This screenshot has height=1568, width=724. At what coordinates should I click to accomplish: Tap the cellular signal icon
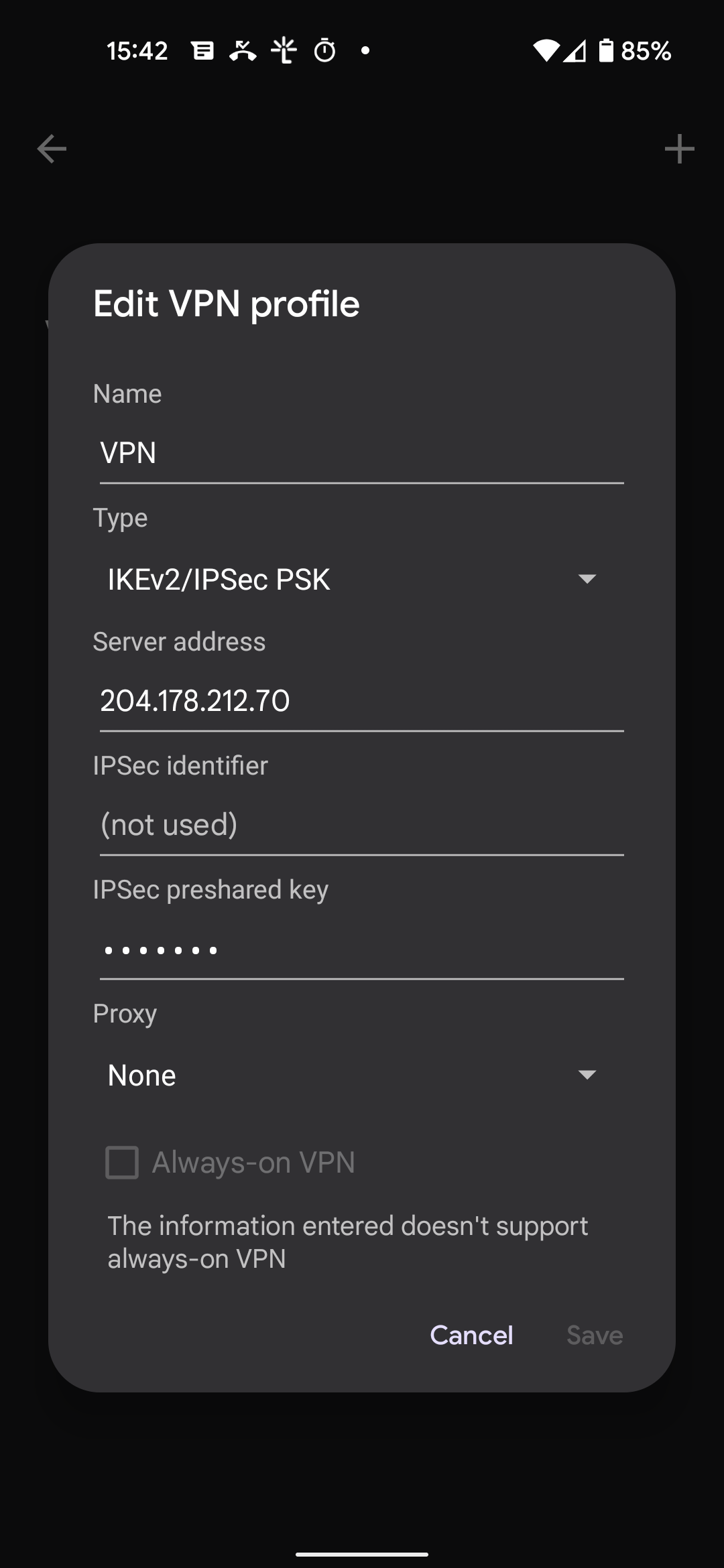click(x=575, y=51)
